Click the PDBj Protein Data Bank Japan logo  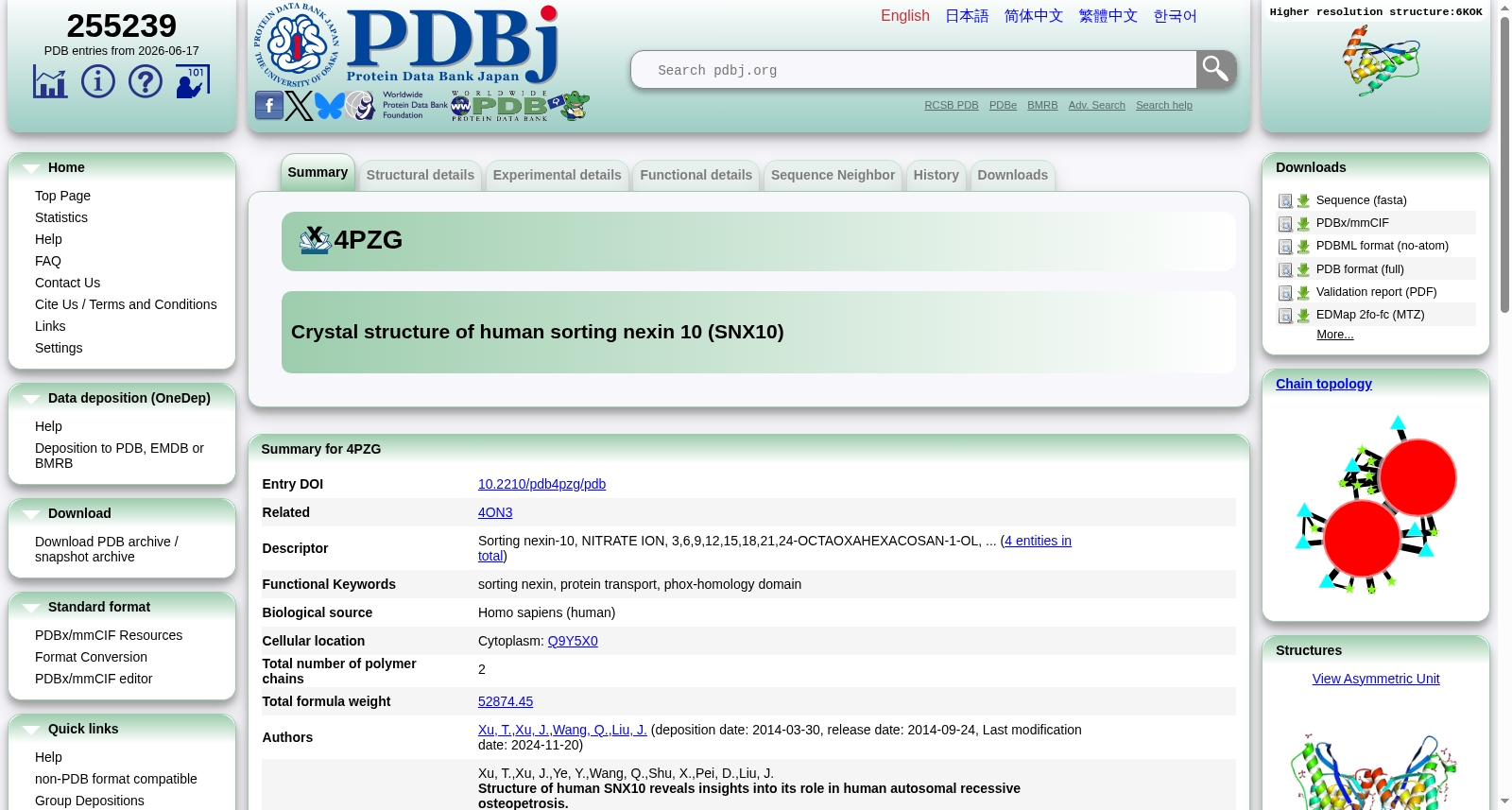[406, 45]
